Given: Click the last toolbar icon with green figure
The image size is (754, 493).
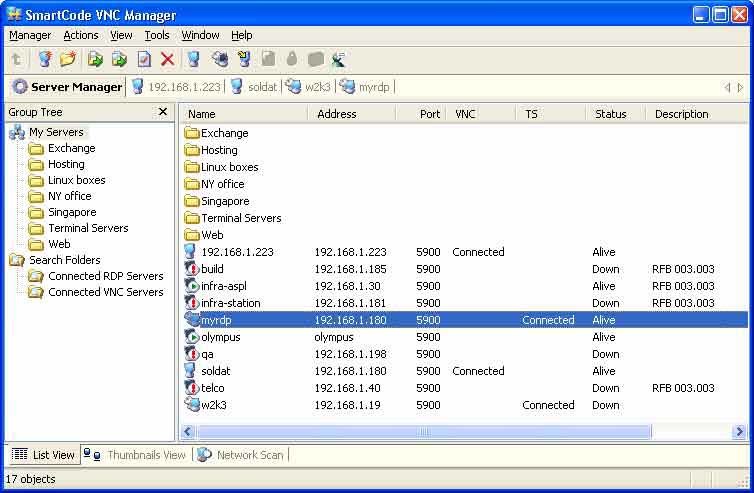Looking at the screenshot, I should coord(339,59).
